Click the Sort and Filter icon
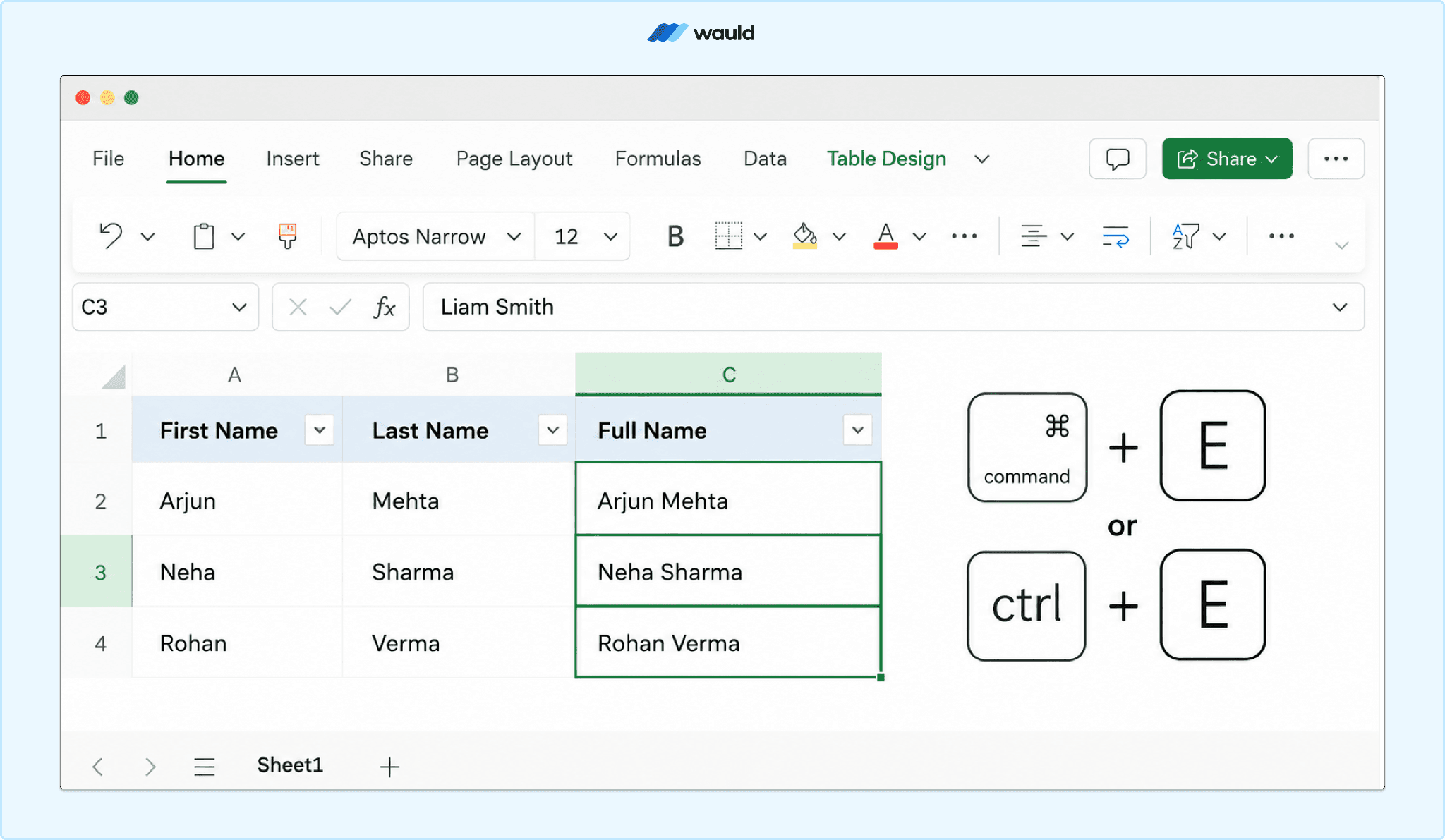The height and width of the screenshot is (840, 1445). point(1185,236)
